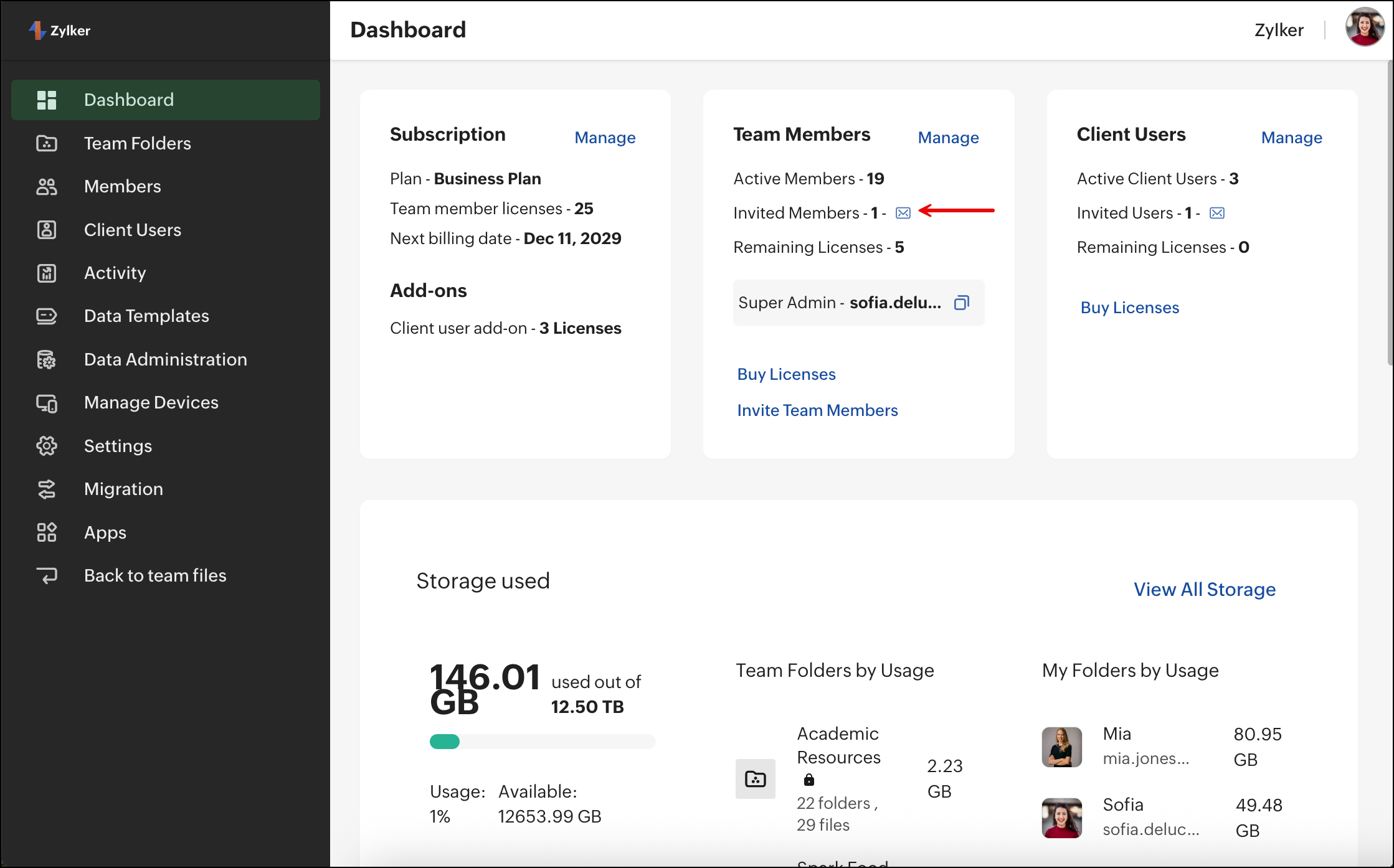Click the Migration sidebar icon
Screen dimensions: 1394x868
[x=47, y=489]
